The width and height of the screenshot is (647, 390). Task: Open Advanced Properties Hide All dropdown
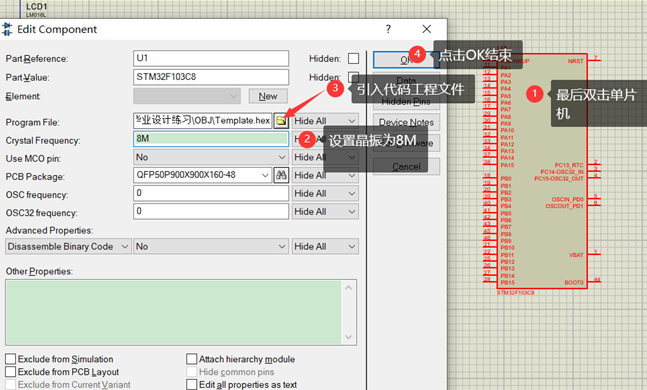(325, 246)
